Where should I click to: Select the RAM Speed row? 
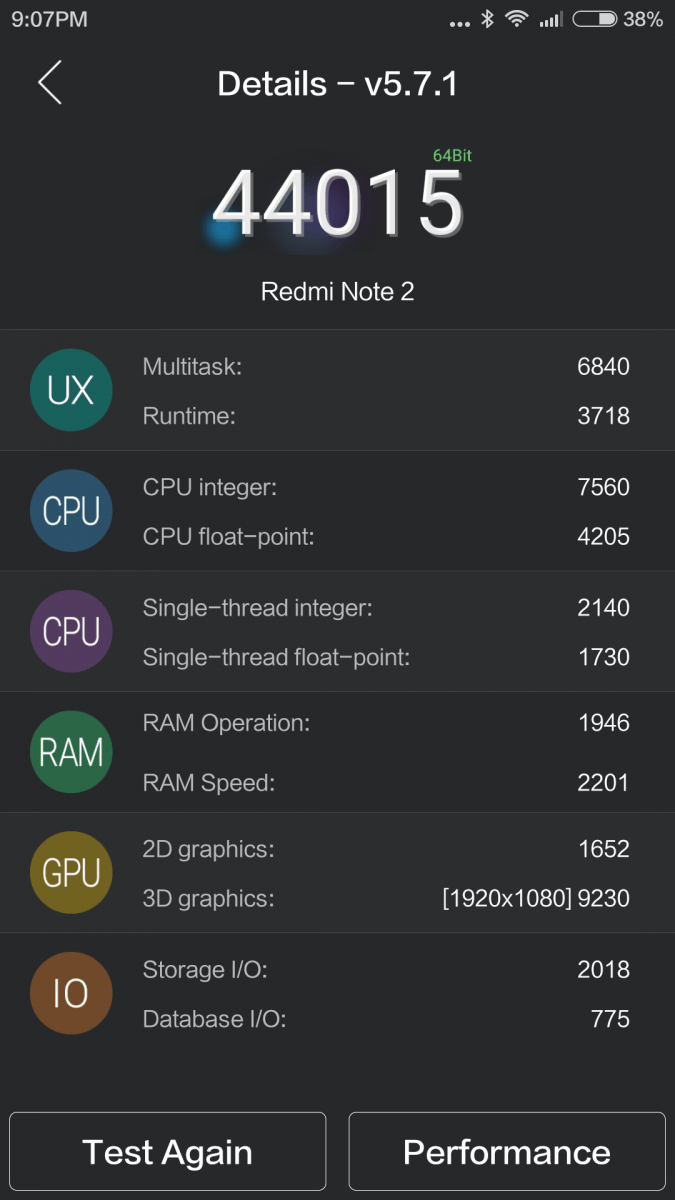[x=386, y=783]
